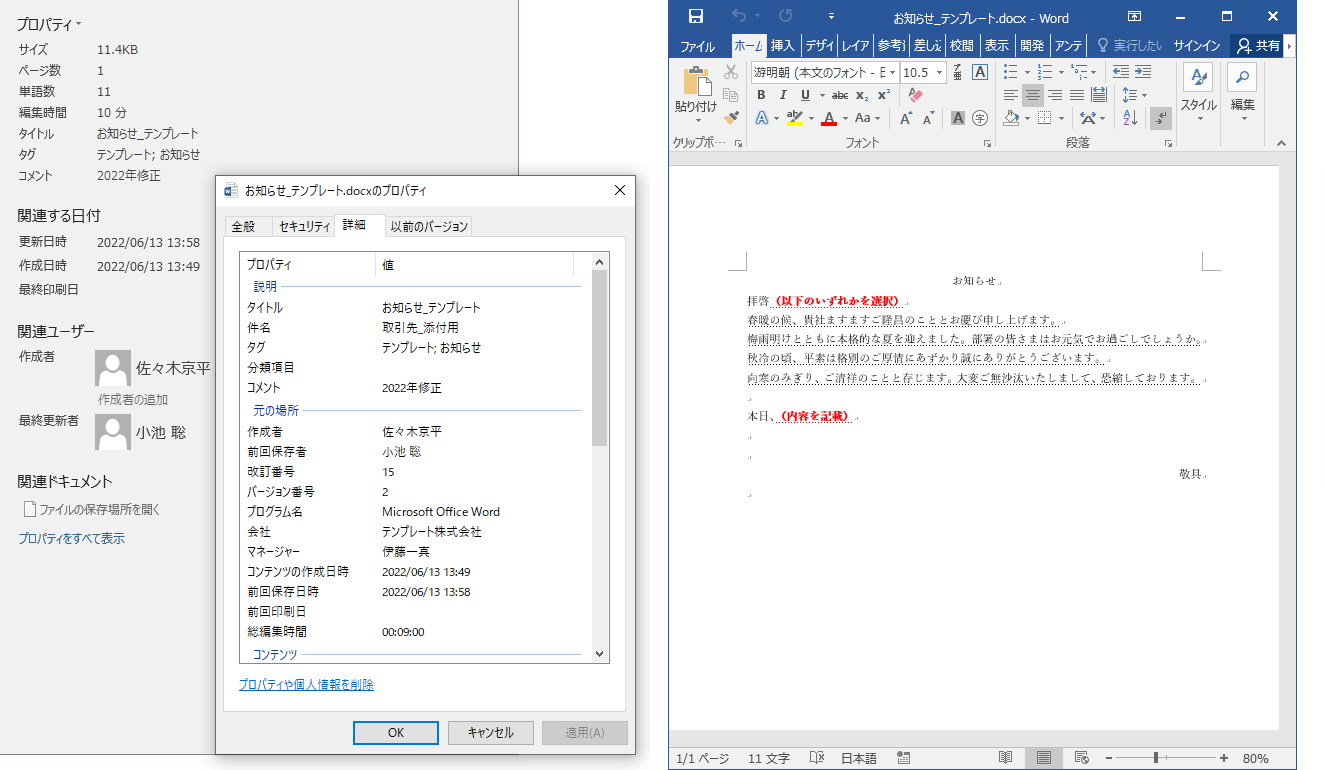Click the Sort A-Z icon

[x=1131, y=118]
